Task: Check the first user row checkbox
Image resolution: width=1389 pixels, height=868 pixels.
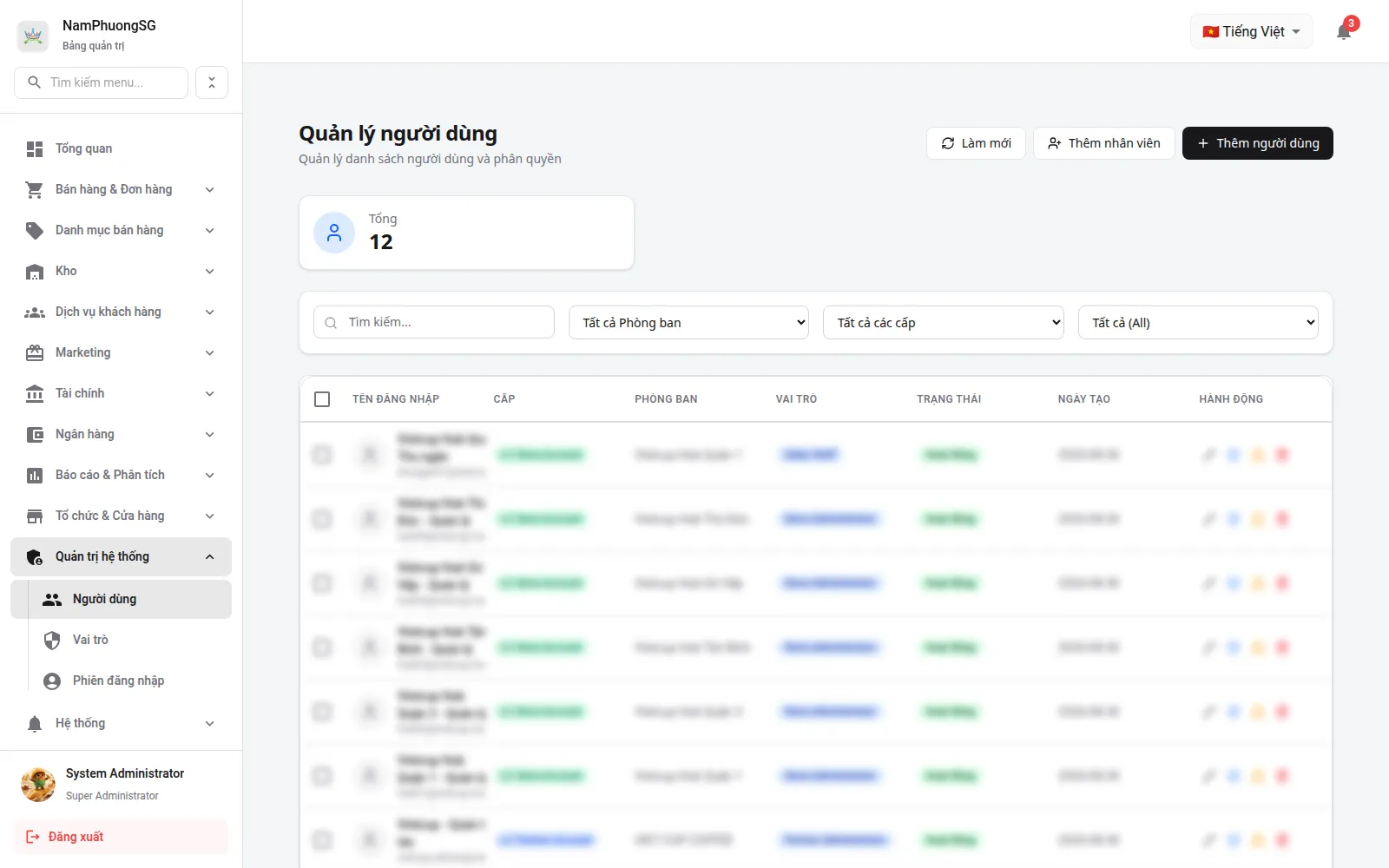Action: [322, 455]
